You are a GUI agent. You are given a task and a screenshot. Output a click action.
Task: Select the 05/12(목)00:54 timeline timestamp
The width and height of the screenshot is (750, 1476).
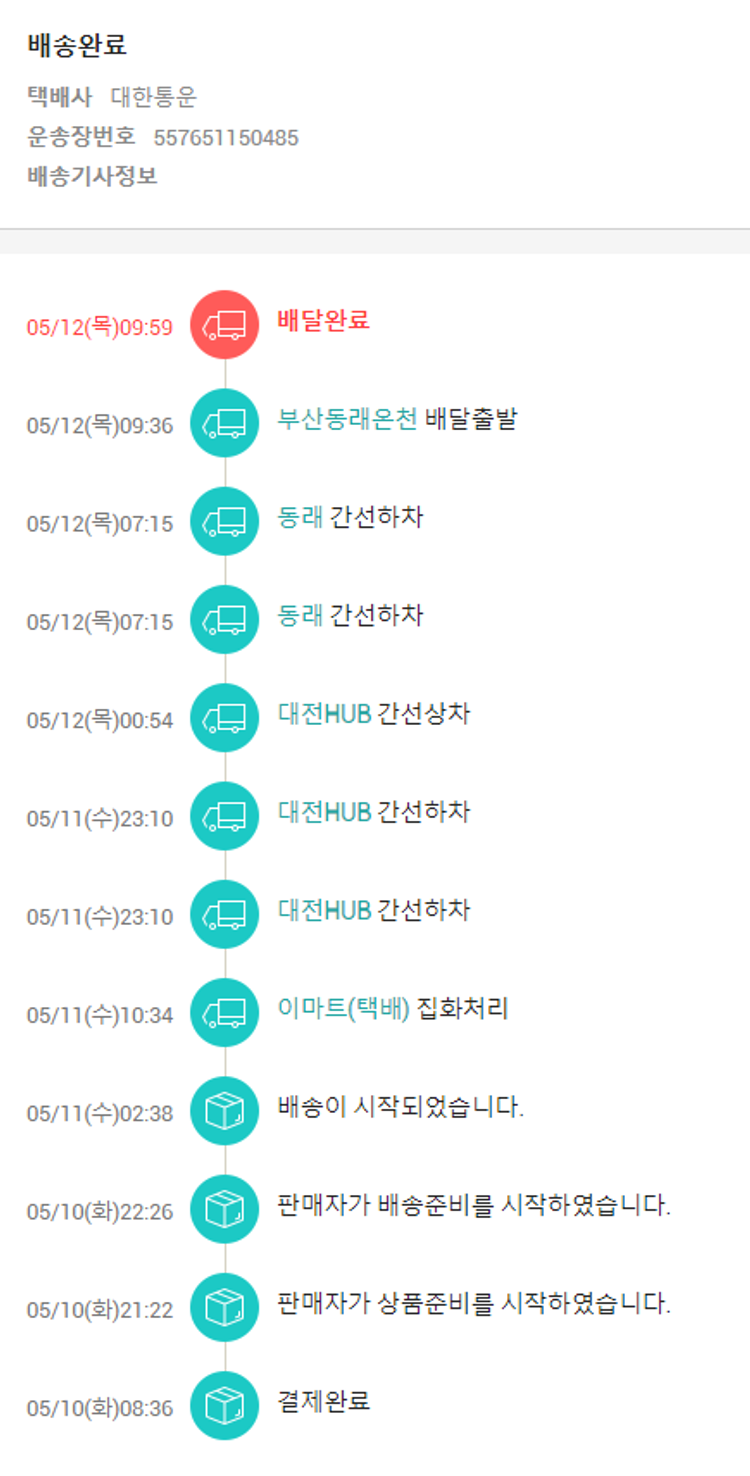click(100, 721)
